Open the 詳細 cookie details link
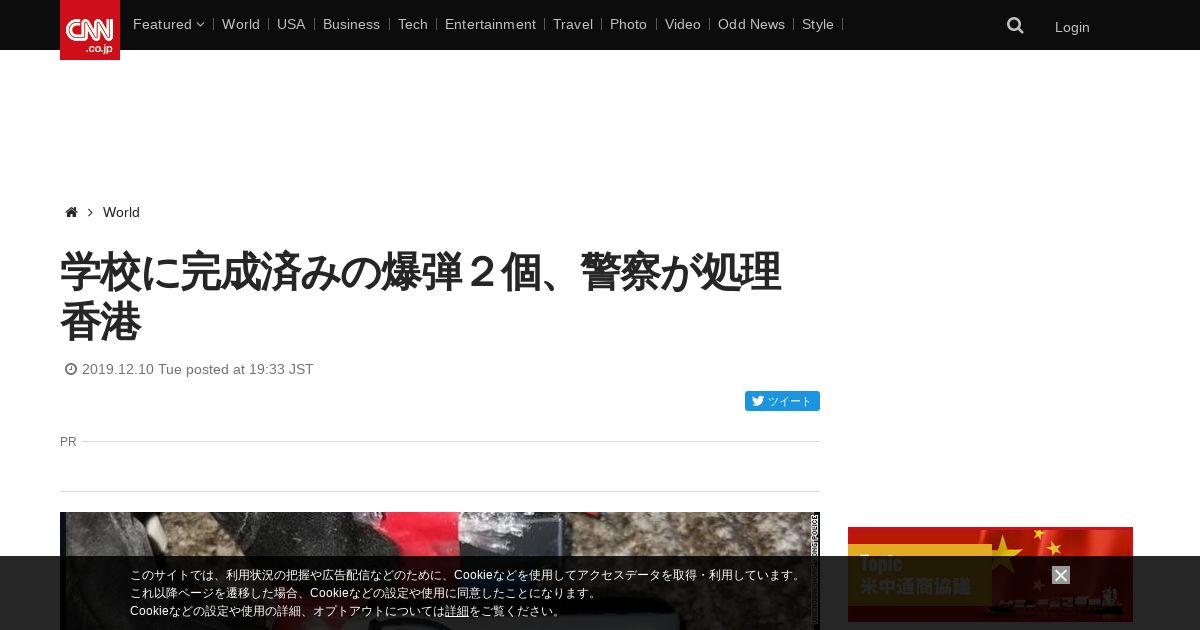This screenshot has height=630, width=1200. 457,611
